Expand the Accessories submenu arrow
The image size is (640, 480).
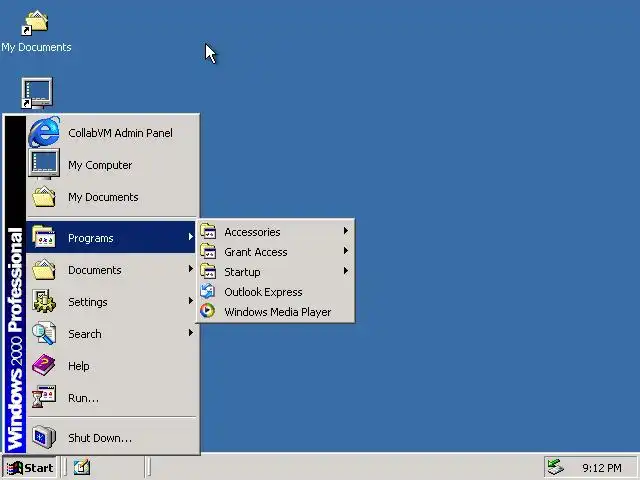pyautogui.click(x=346, y=231)
